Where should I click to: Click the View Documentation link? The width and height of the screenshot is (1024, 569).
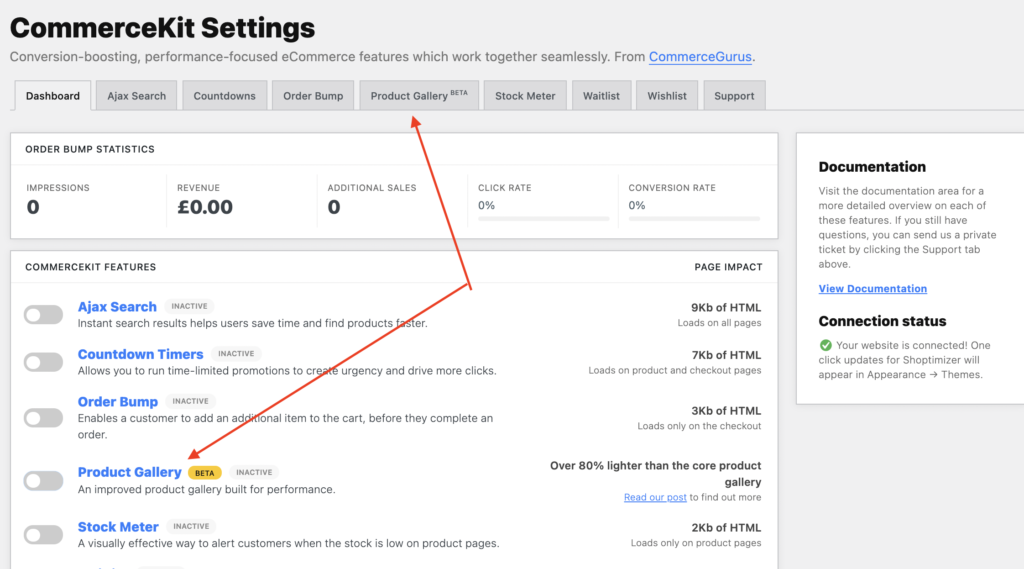tap(872, 288)
